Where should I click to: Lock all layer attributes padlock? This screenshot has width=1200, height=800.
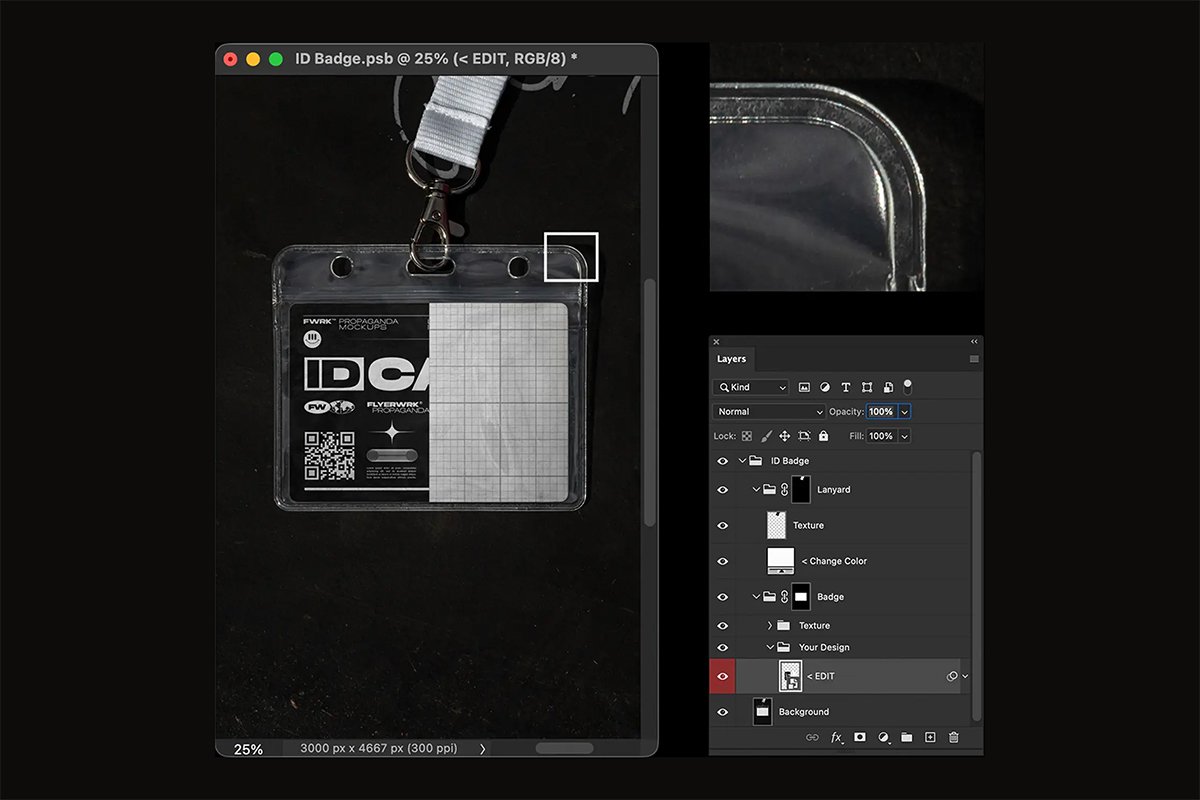[x=823, y=436]
